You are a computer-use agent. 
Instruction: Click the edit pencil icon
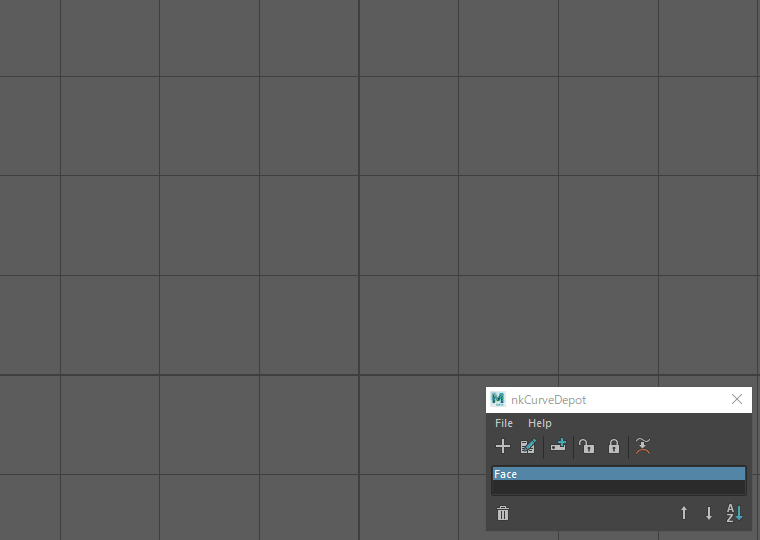click(528, 446)
